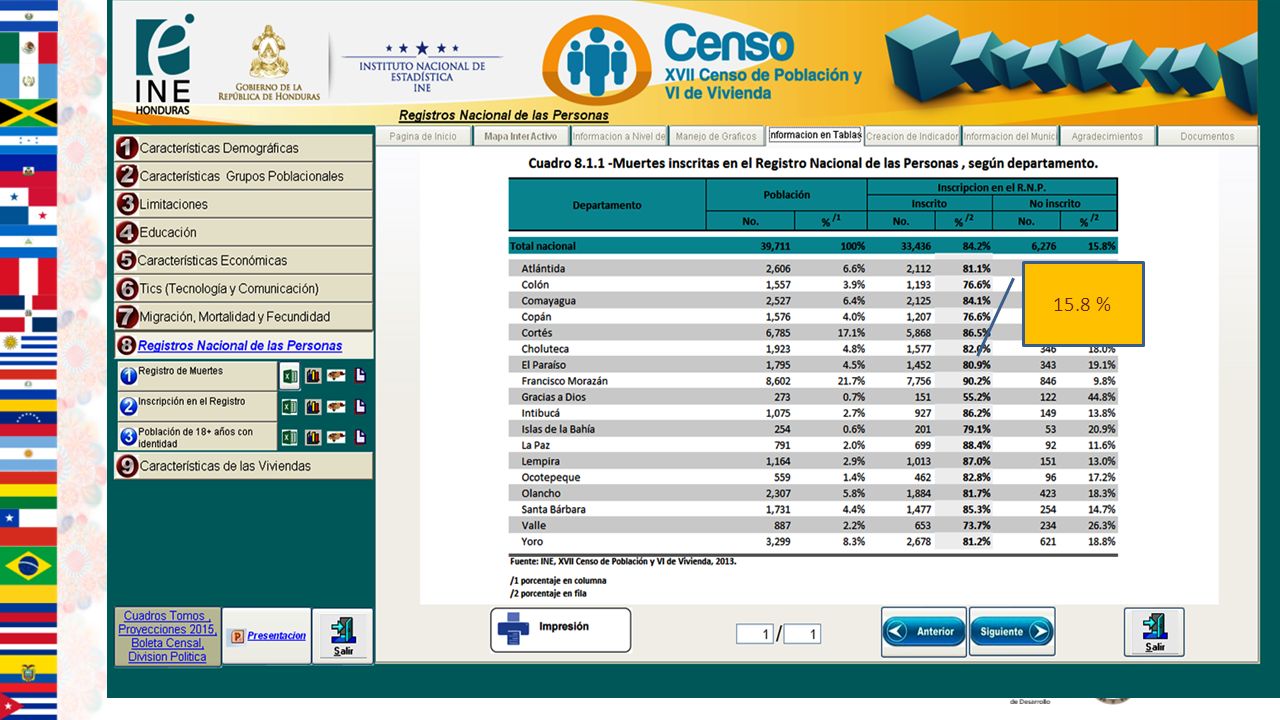Open Excel export for Inscripción en el Registro
The width and height of the screenshot is (1280, 720).
289,407
